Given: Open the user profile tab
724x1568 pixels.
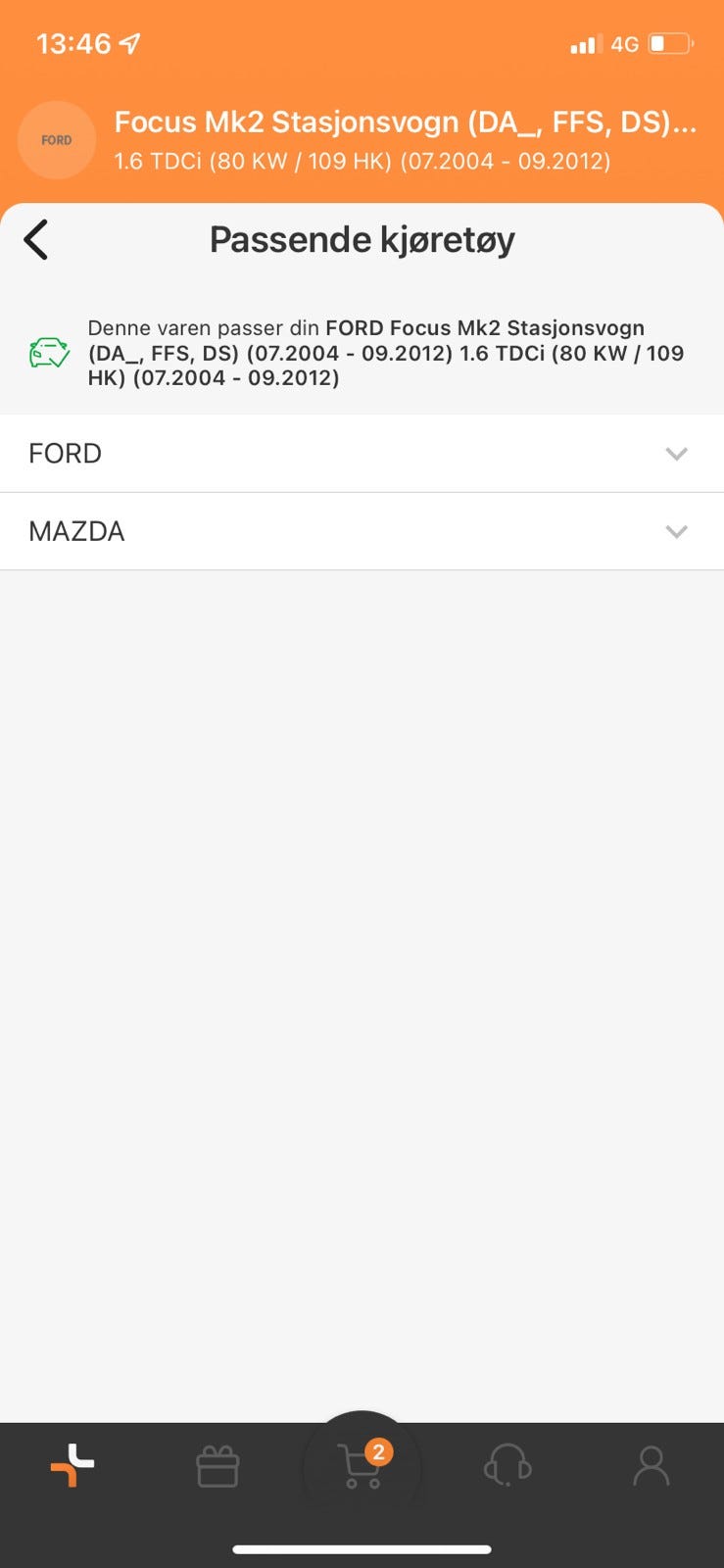Looking at the screenshot, I should (652, 1467).
